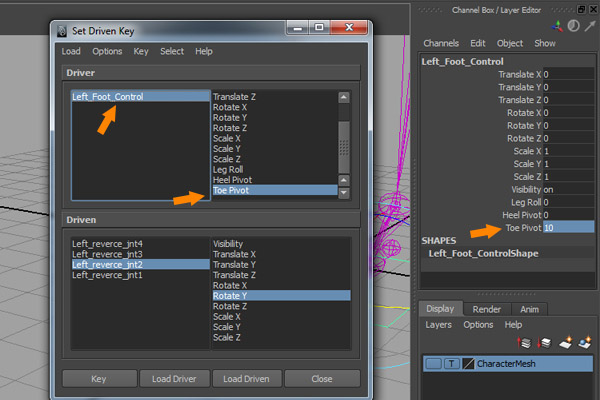Viewport: 600px width, 400px height.
Task: Open the Key menu in Set Driven Key
Action: pos(141,51)
